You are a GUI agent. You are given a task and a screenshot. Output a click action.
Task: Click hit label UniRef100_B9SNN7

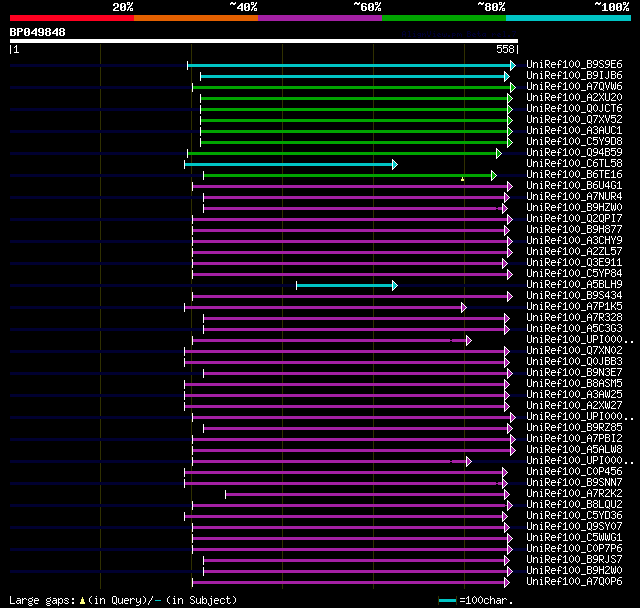coord(574,483)
